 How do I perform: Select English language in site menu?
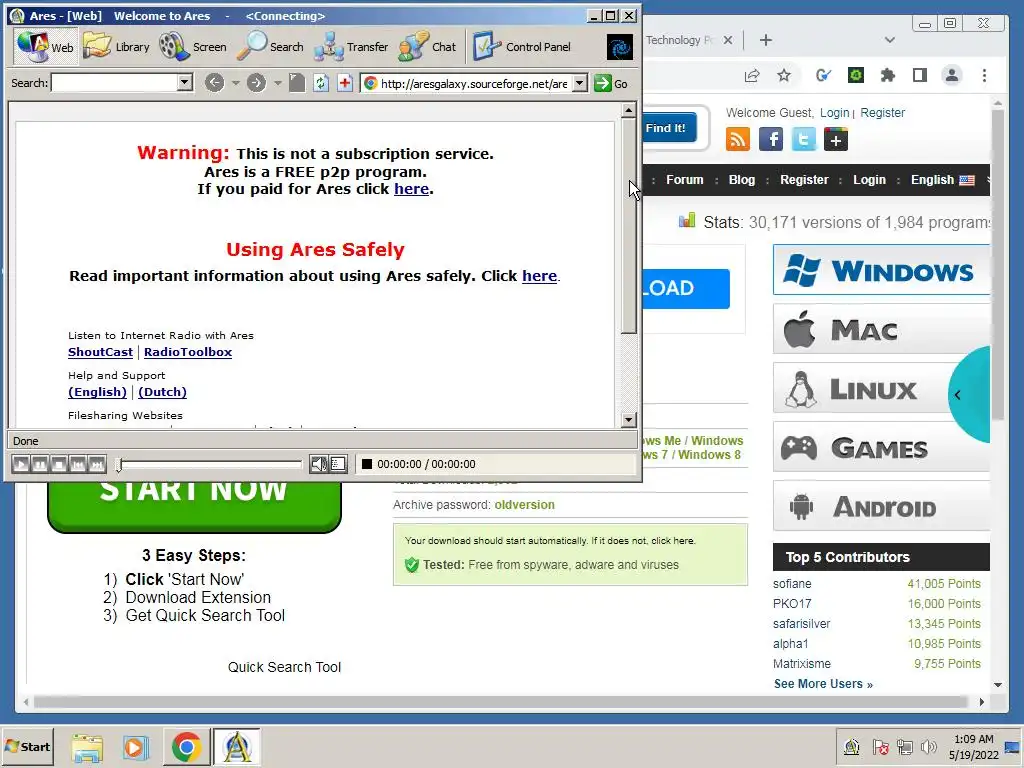[942, 180]
